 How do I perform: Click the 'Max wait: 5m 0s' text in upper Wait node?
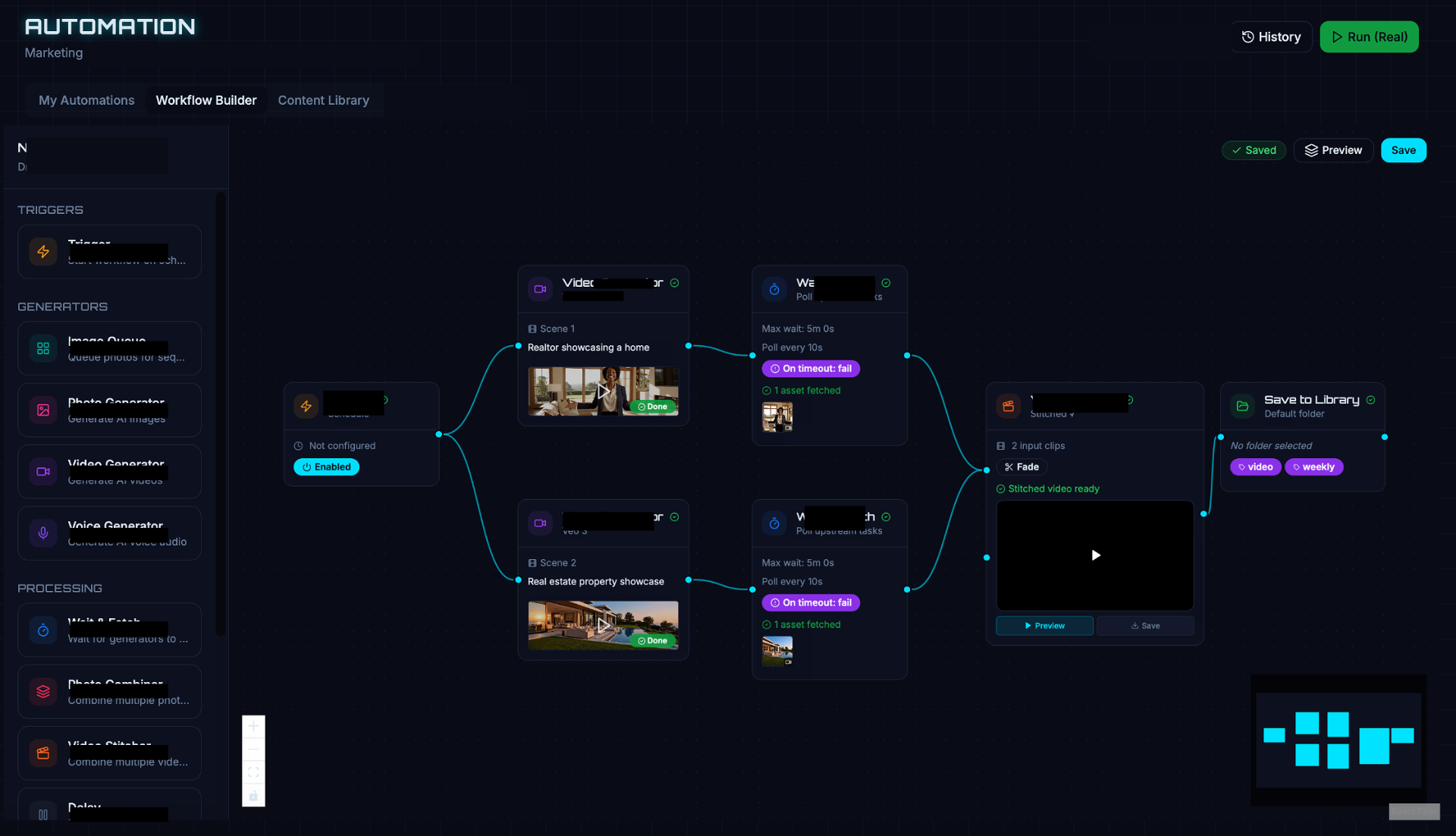click(797, 328)
